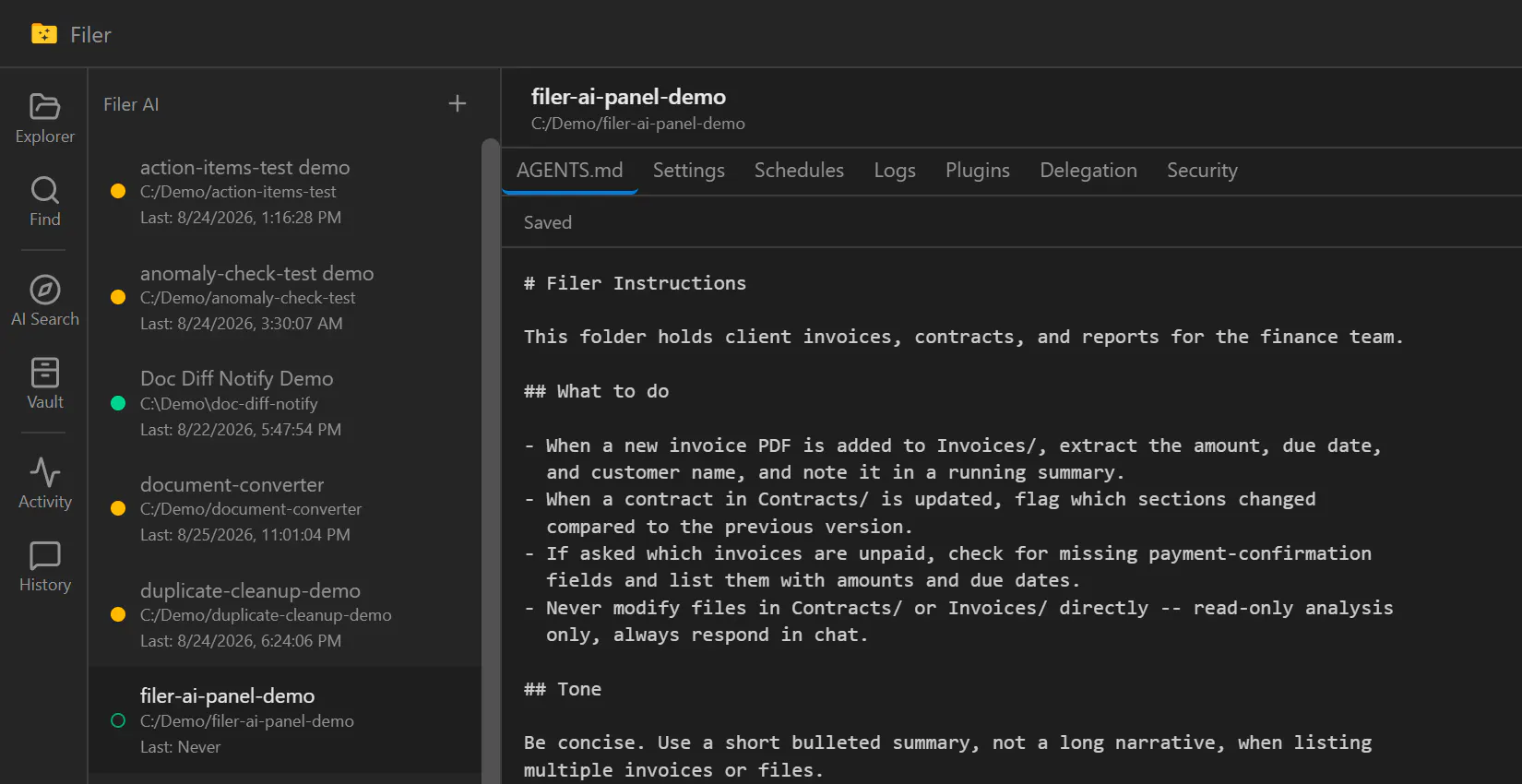This screenshot has width=1522, height=784.
Task: Click the workspace list scrollbar
Action: 490,461
